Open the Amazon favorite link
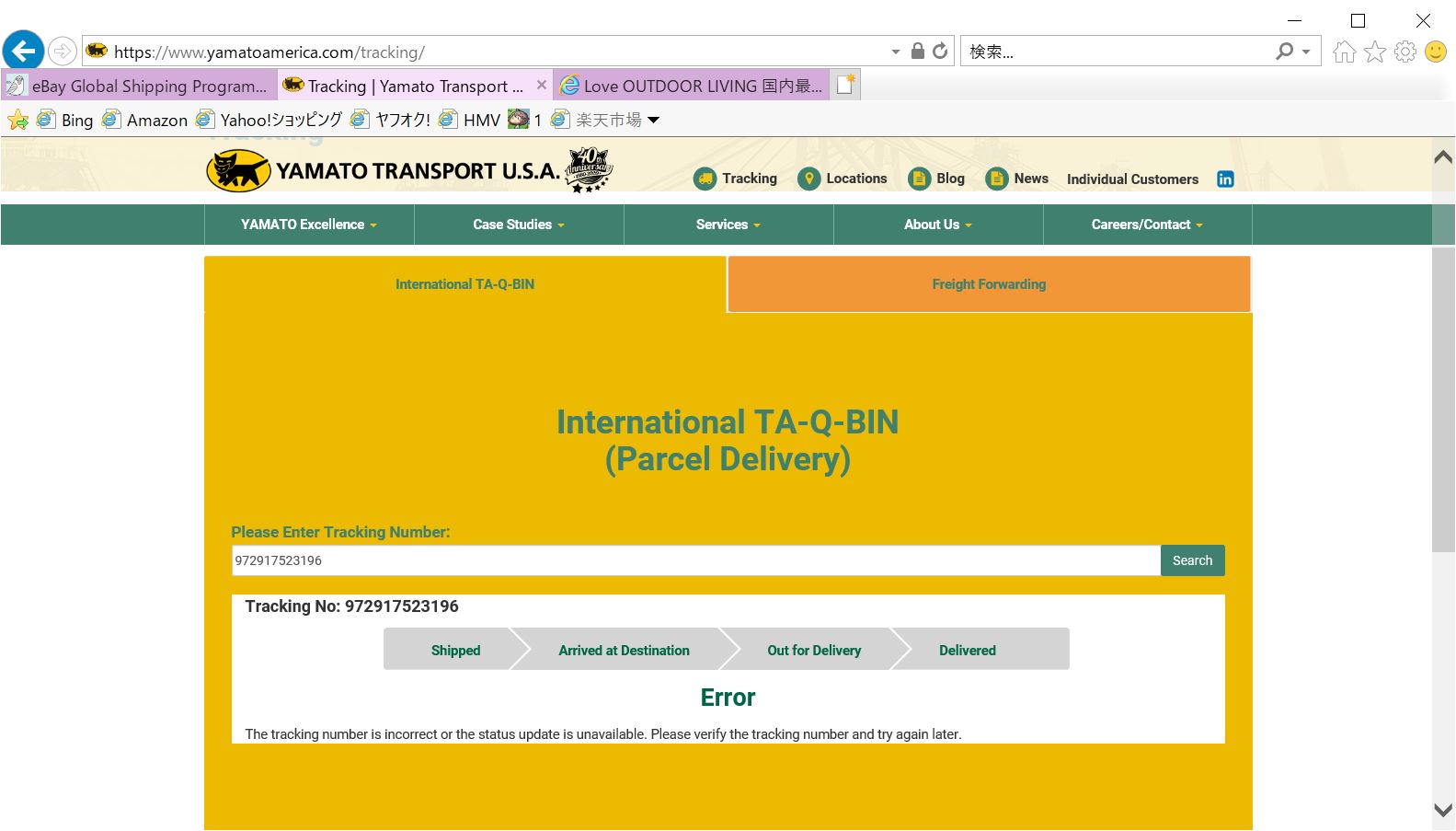The image size is (1456, 831). coord(144,120)
